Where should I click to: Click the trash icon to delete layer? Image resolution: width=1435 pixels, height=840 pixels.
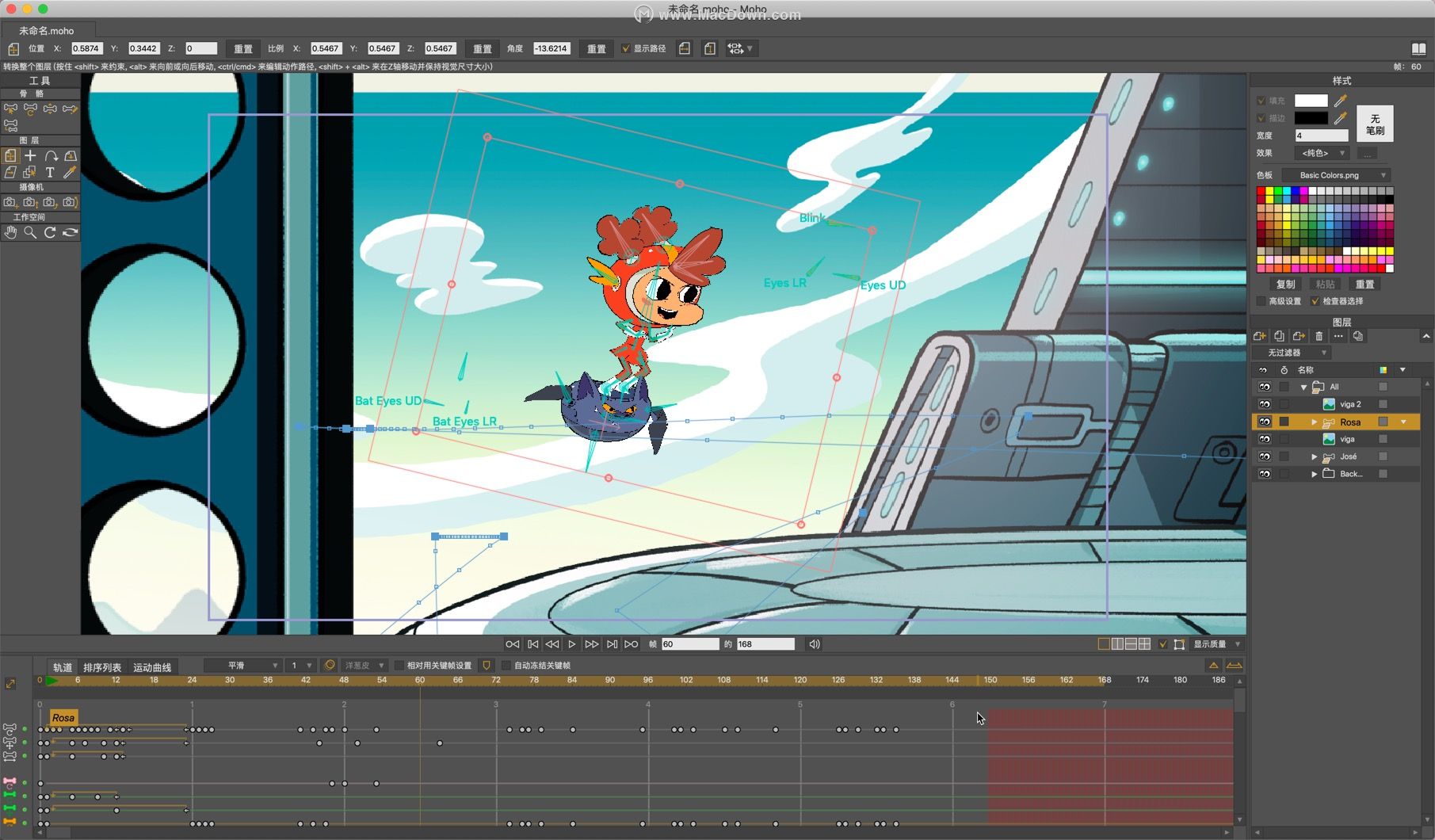pos(1319,336)
